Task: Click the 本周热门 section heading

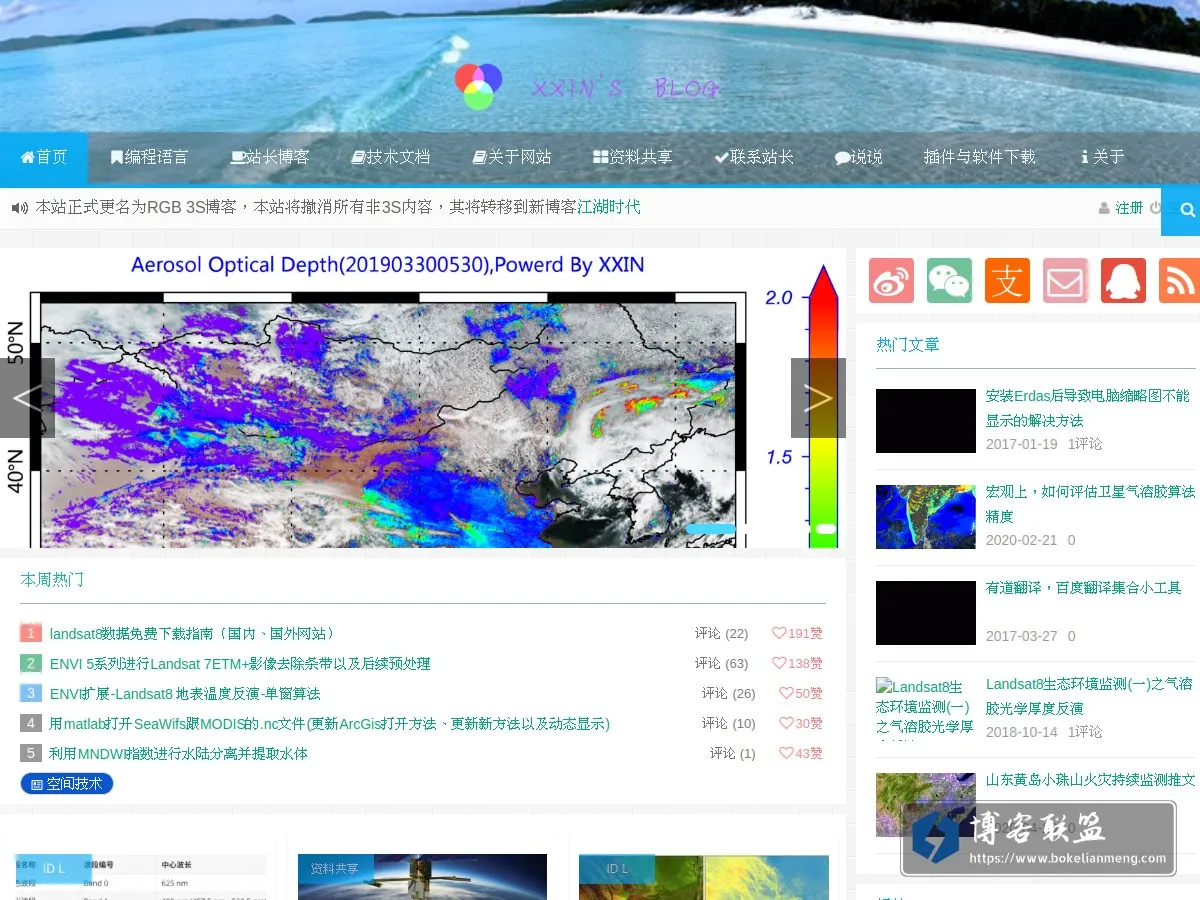Action: click(52, 579)
